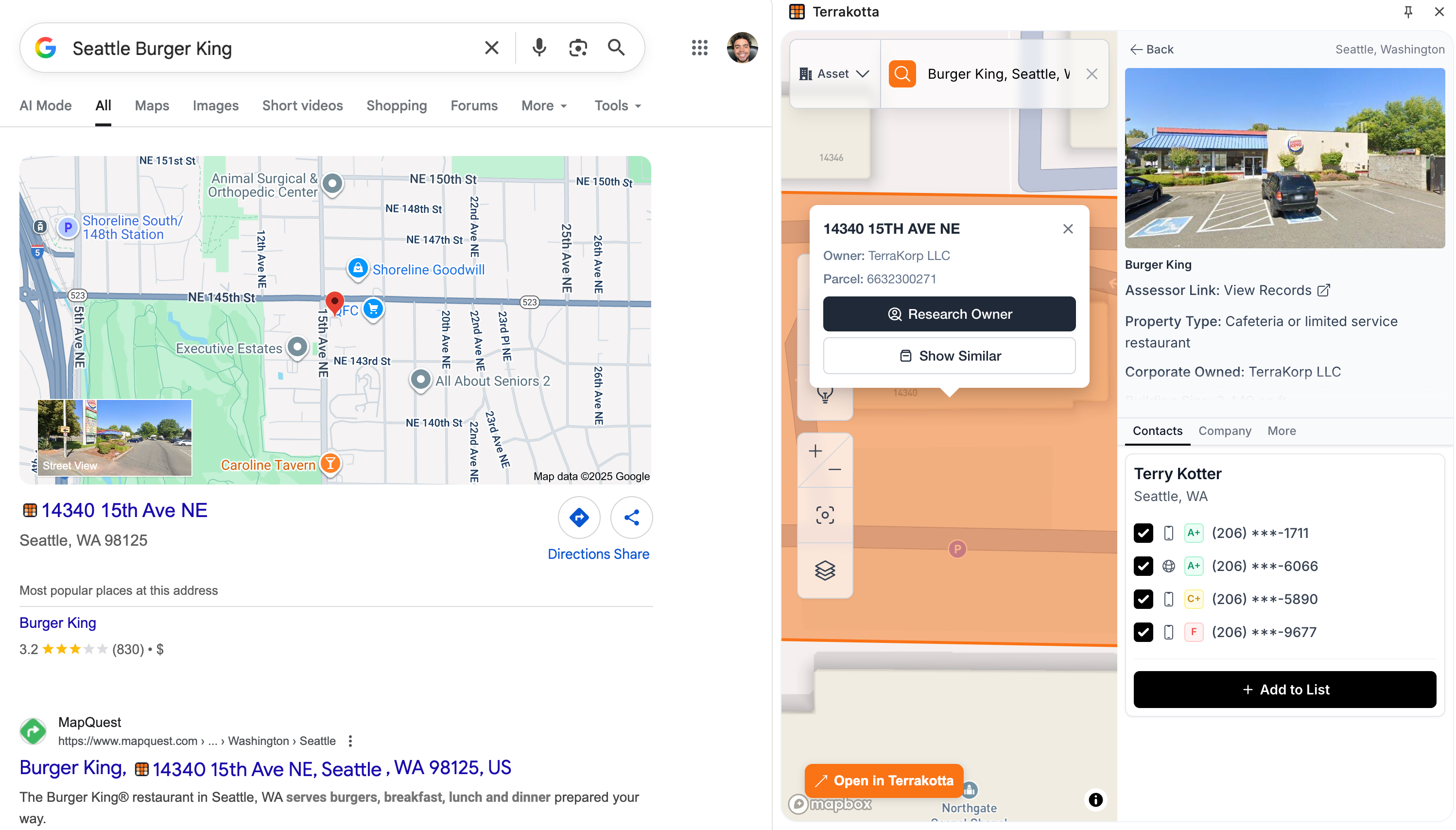Expand the More search filters menu
Image resolution: width=1456 pixels, height=830 pixels.
(x=544, y=106)
